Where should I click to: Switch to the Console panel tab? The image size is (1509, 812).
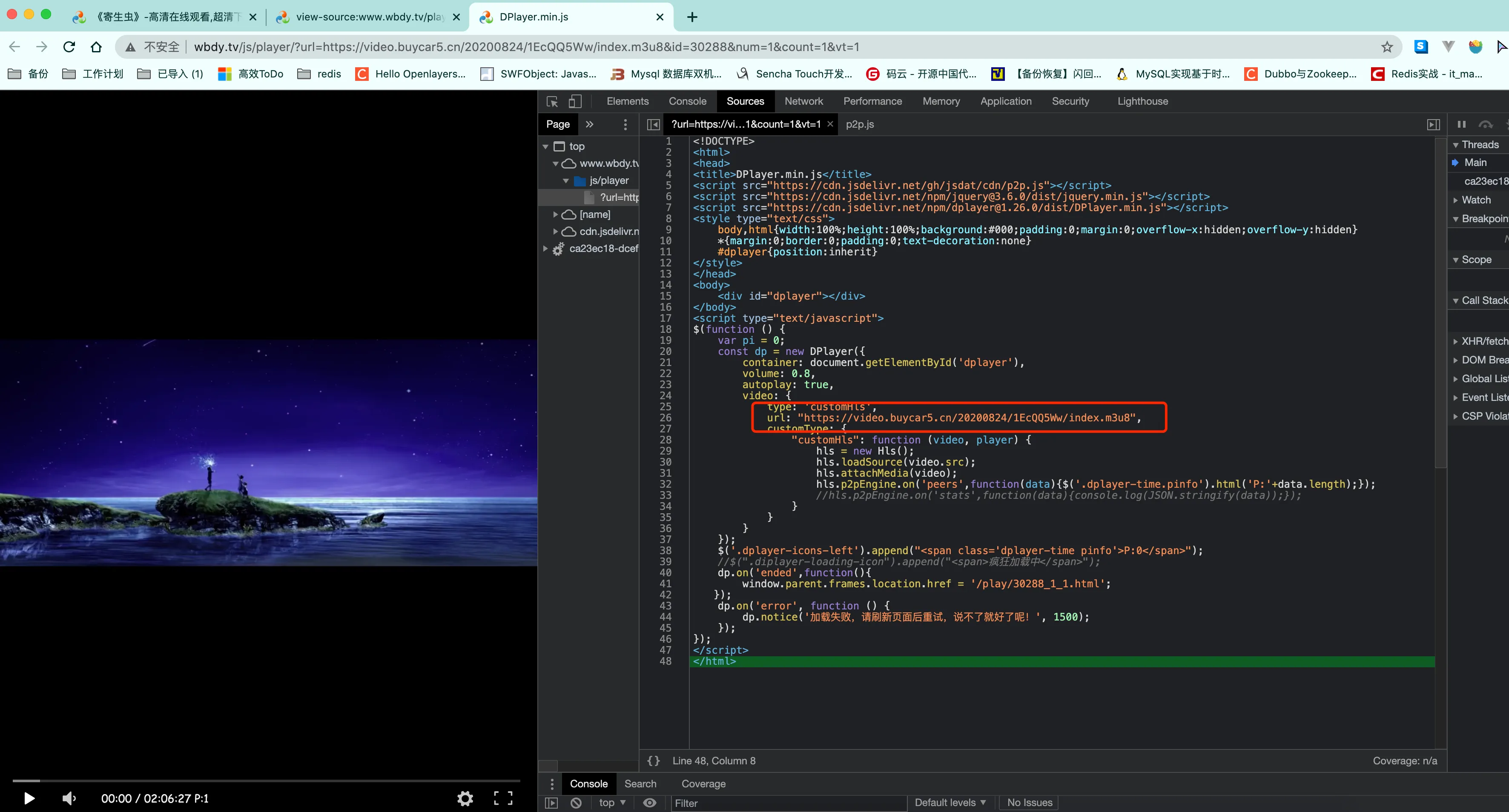tap(687, 101)
